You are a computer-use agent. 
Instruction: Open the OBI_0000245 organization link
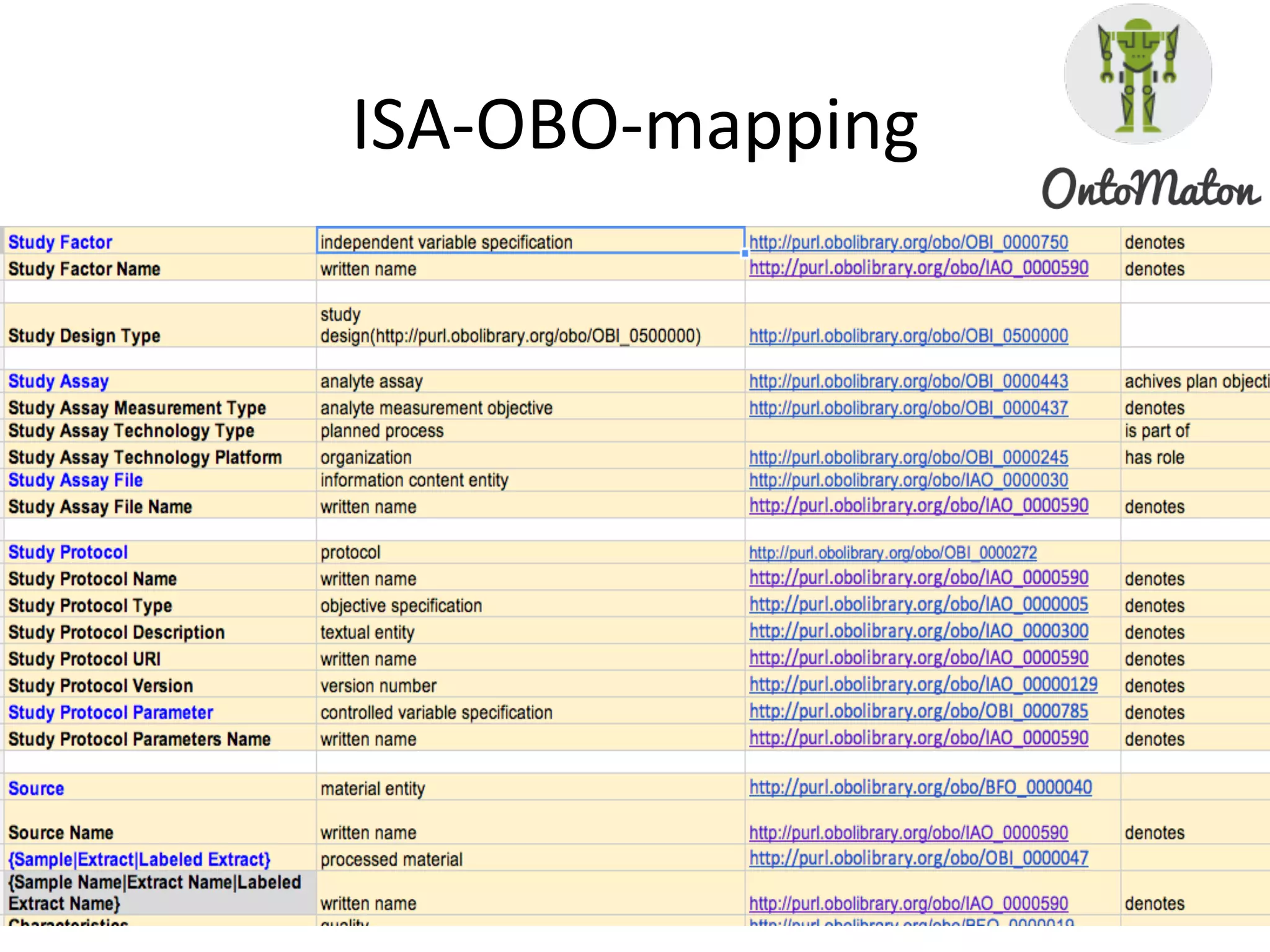coord(908,457)
